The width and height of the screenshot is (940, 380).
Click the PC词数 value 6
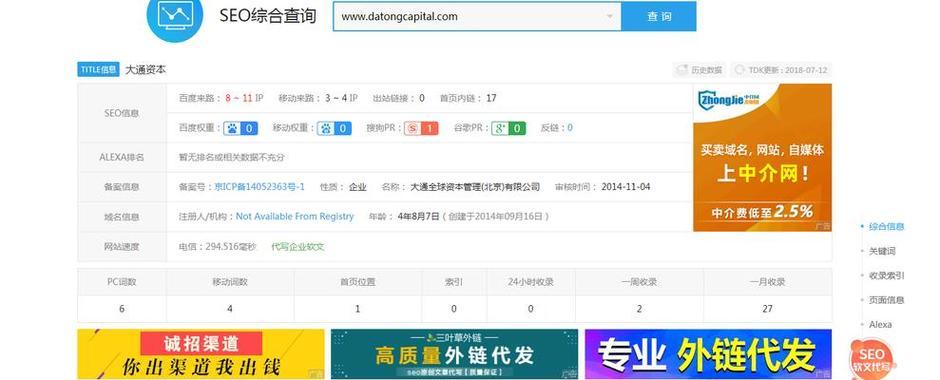122,309
